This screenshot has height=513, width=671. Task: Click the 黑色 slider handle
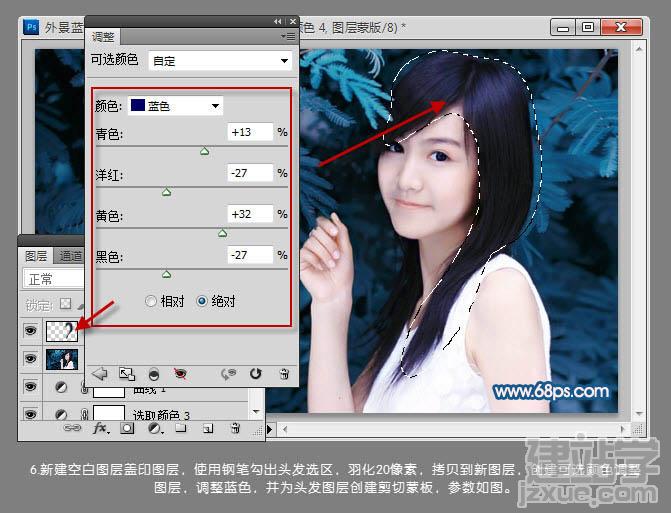point(166,274)
